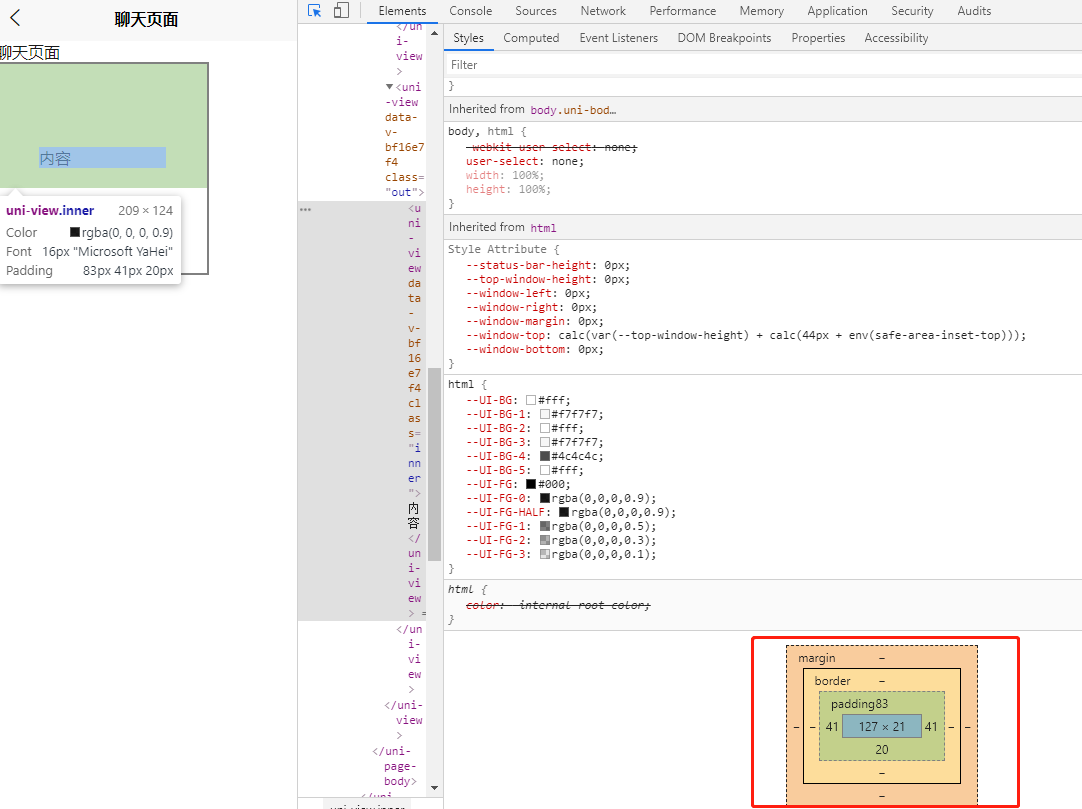Open the Elements tab
1082x809 pixels.
pyautogui.click(x=402, y=11)
